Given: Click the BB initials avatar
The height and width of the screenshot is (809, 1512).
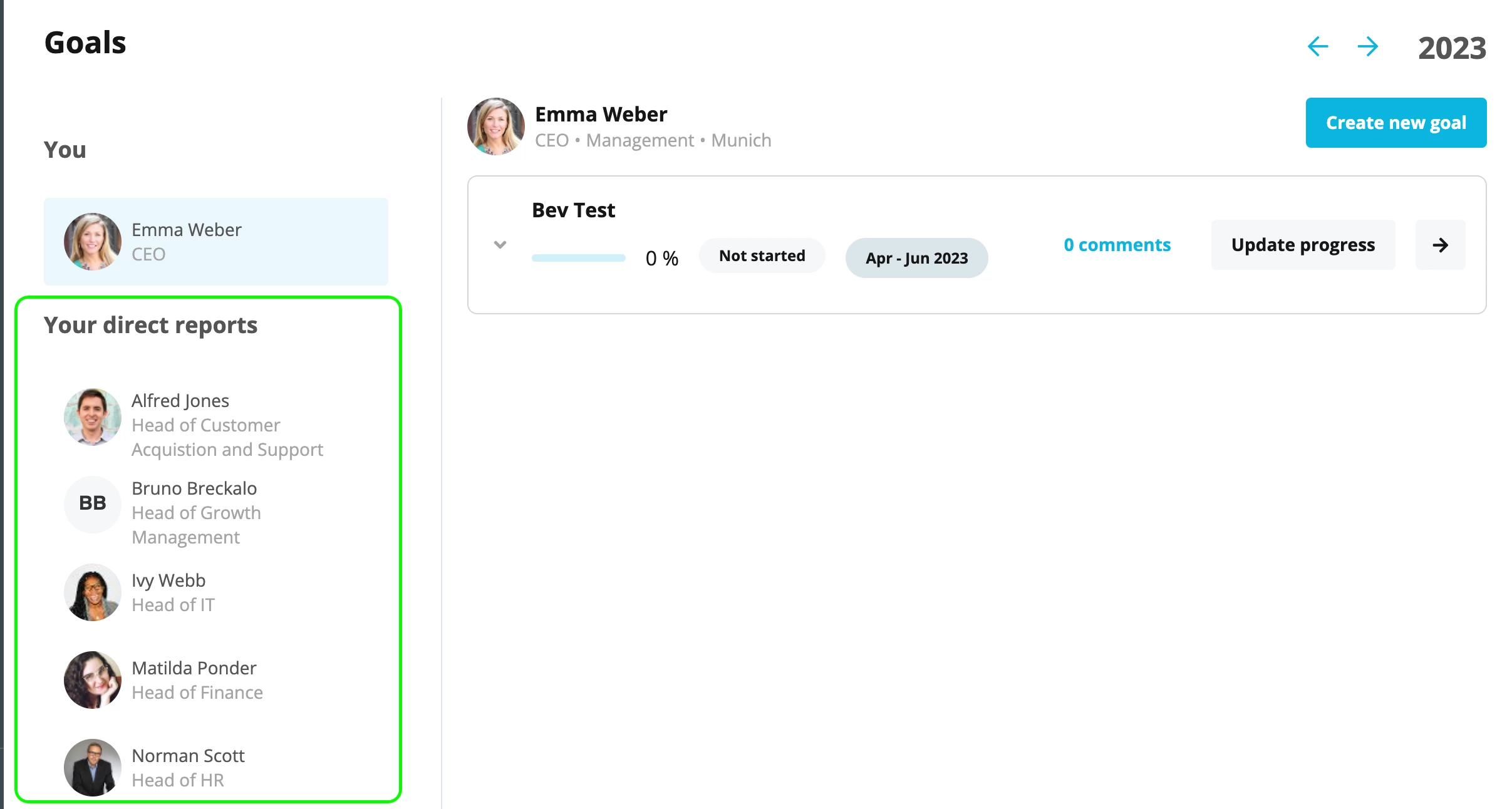Looking at the screenshot, I should tap(93, 504).
